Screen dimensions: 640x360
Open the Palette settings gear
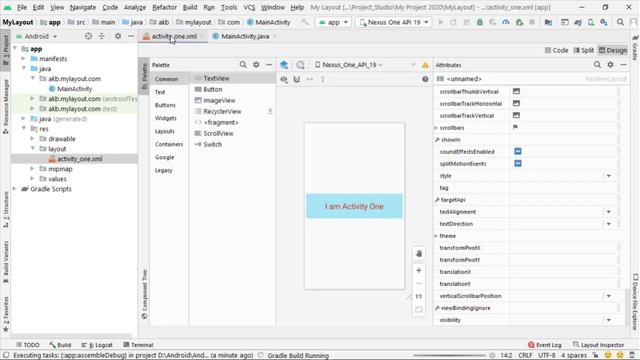pyautogui.click(x=256, y=64)
